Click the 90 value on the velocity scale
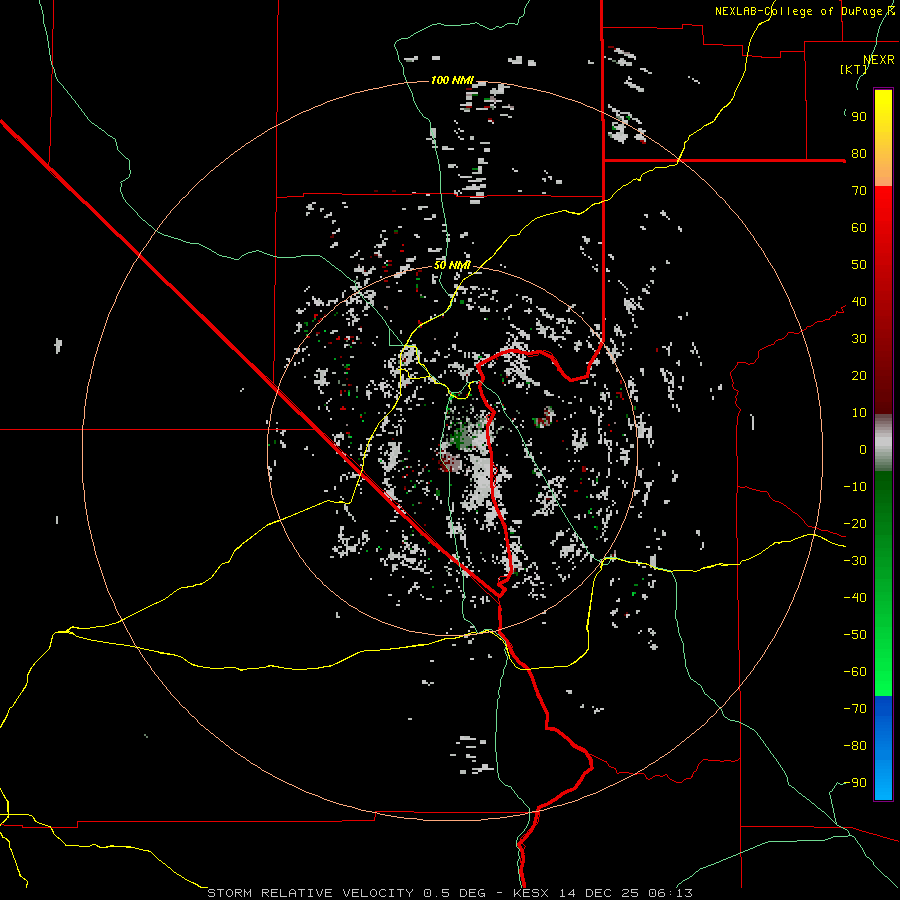Image resolution: width=900 pixels, height=900 pixels. [x=859, y=117]
